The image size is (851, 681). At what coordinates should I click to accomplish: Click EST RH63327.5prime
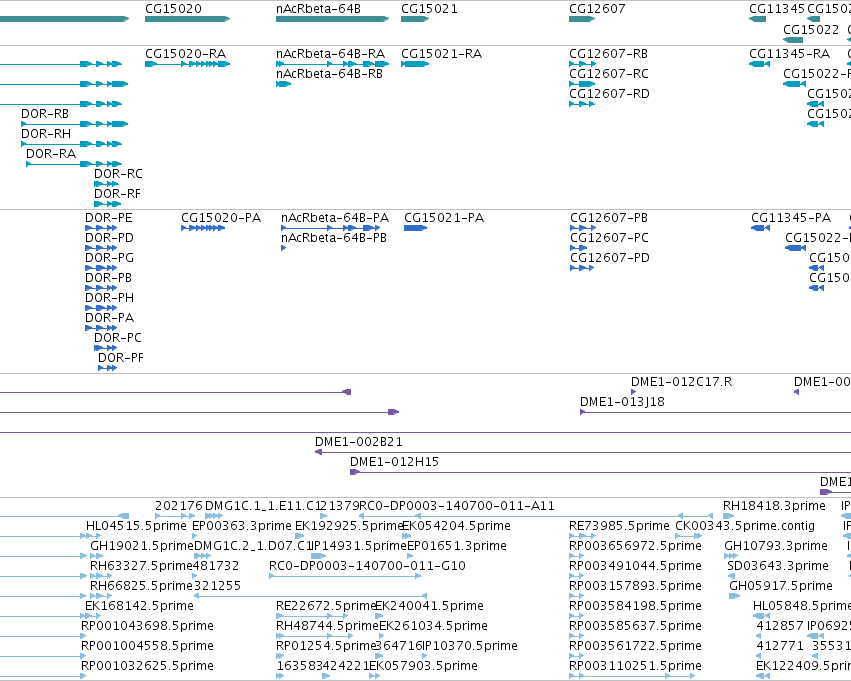tap(141, 566)
